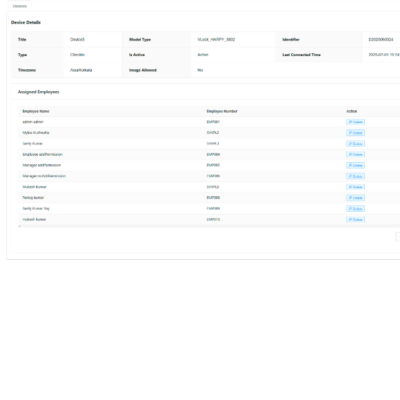
Task: Click pagination control below the table
Action: (x=398, y=236)
